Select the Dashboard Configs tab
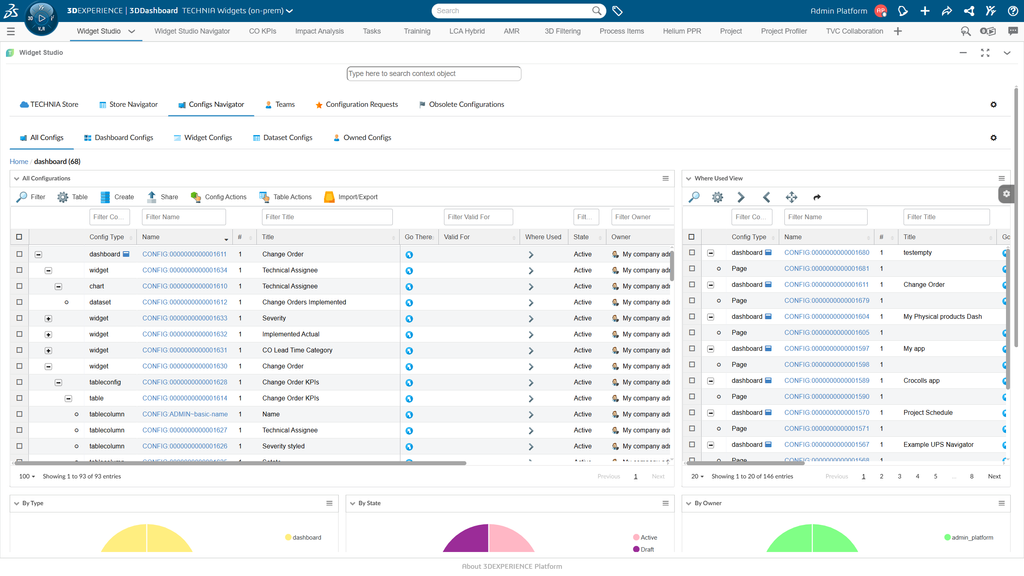 [x=119, y=138]
